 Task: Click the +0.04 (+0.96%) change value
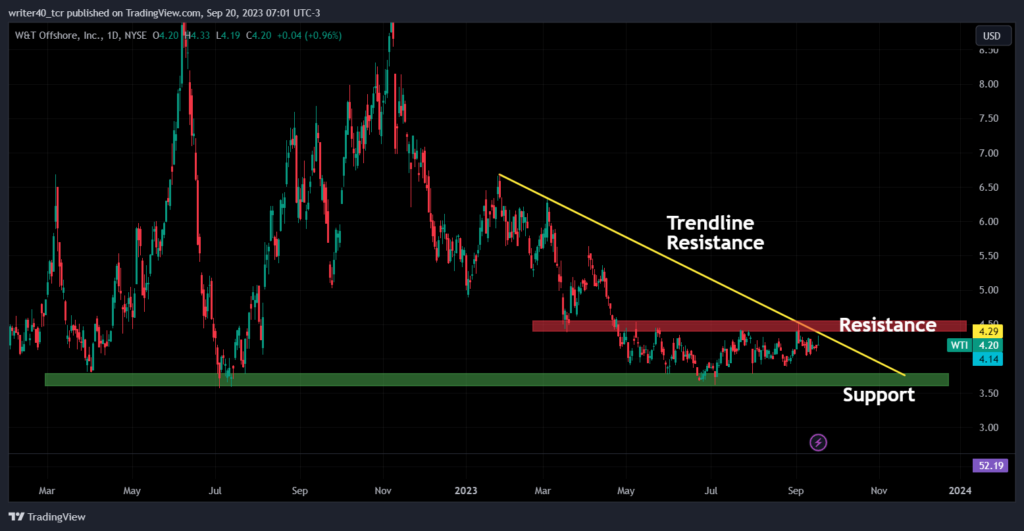tap(309, 35)
